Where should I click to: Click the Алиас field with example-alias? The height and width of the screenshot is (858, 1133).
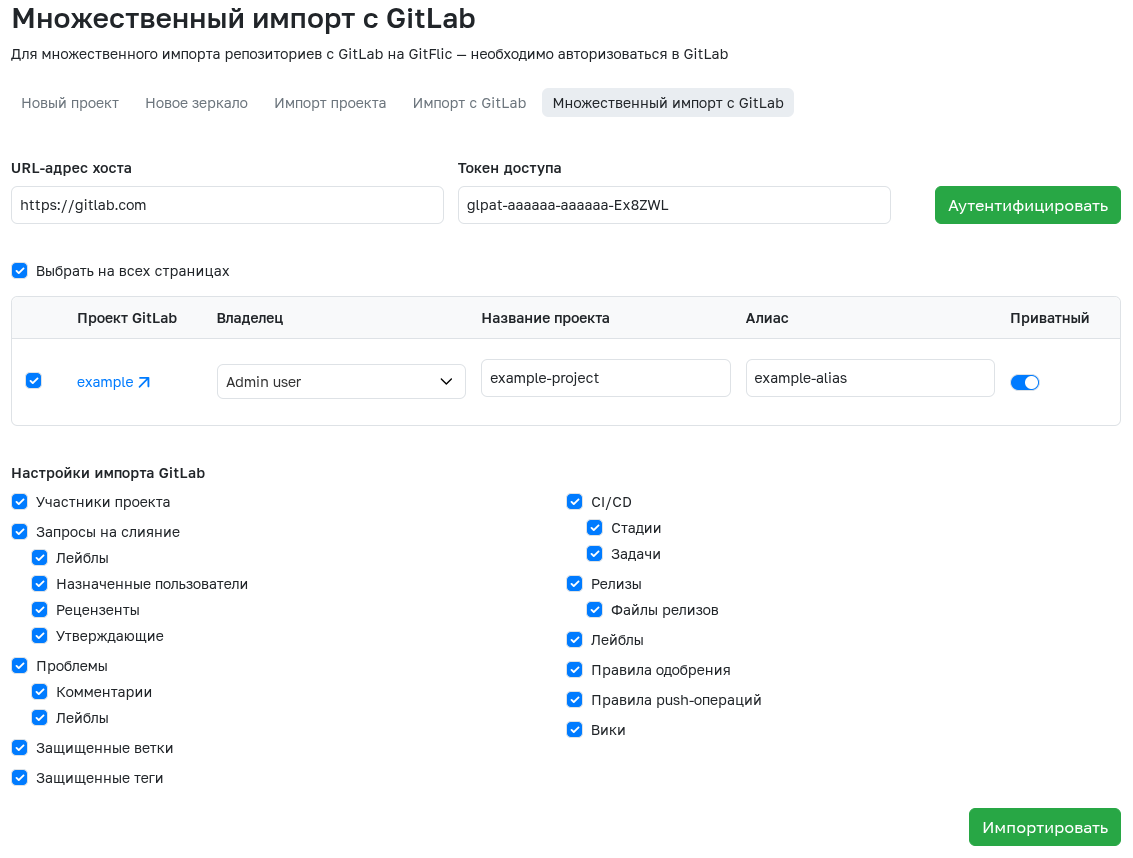[870, 378]
